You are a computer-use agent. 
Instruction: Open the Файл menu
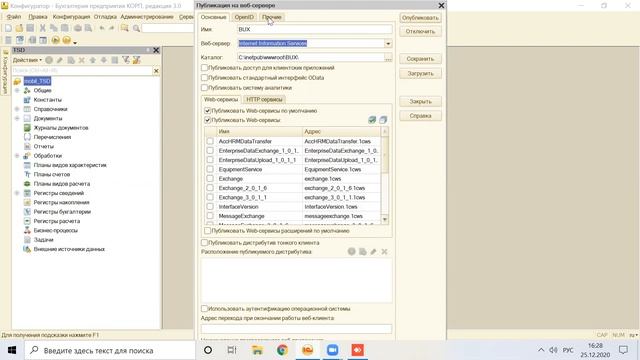(14, 17)
